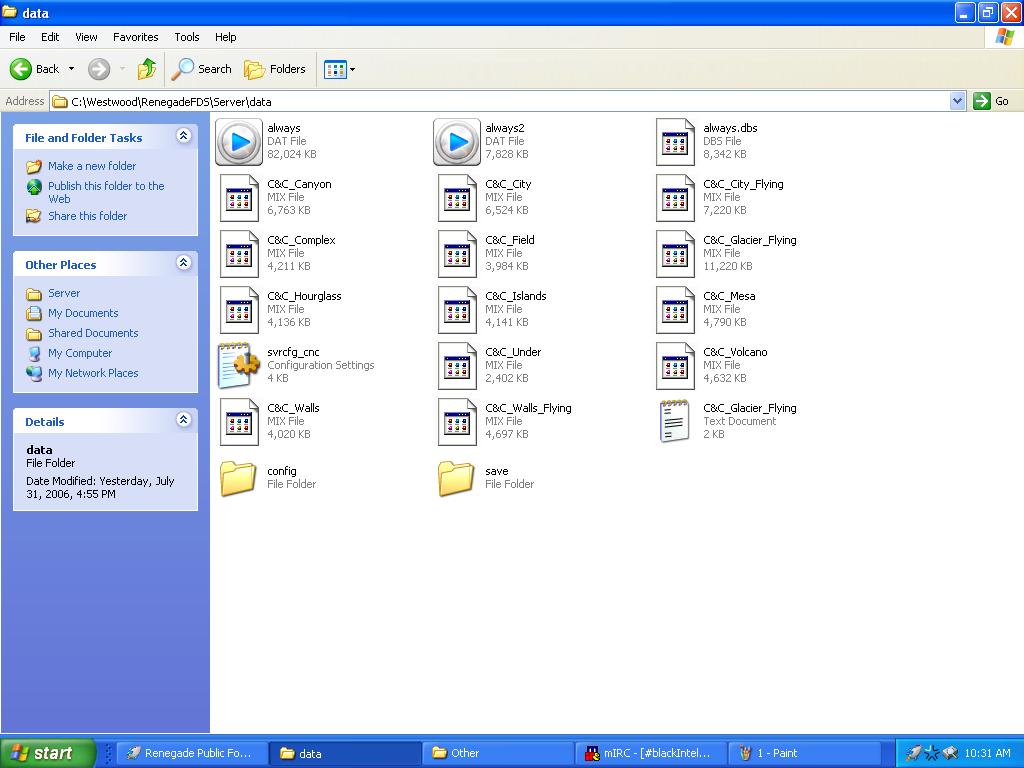Collapse the Other Places panel
The width and height of the screenshot is (1024, 768).
(x=183, y=263)
